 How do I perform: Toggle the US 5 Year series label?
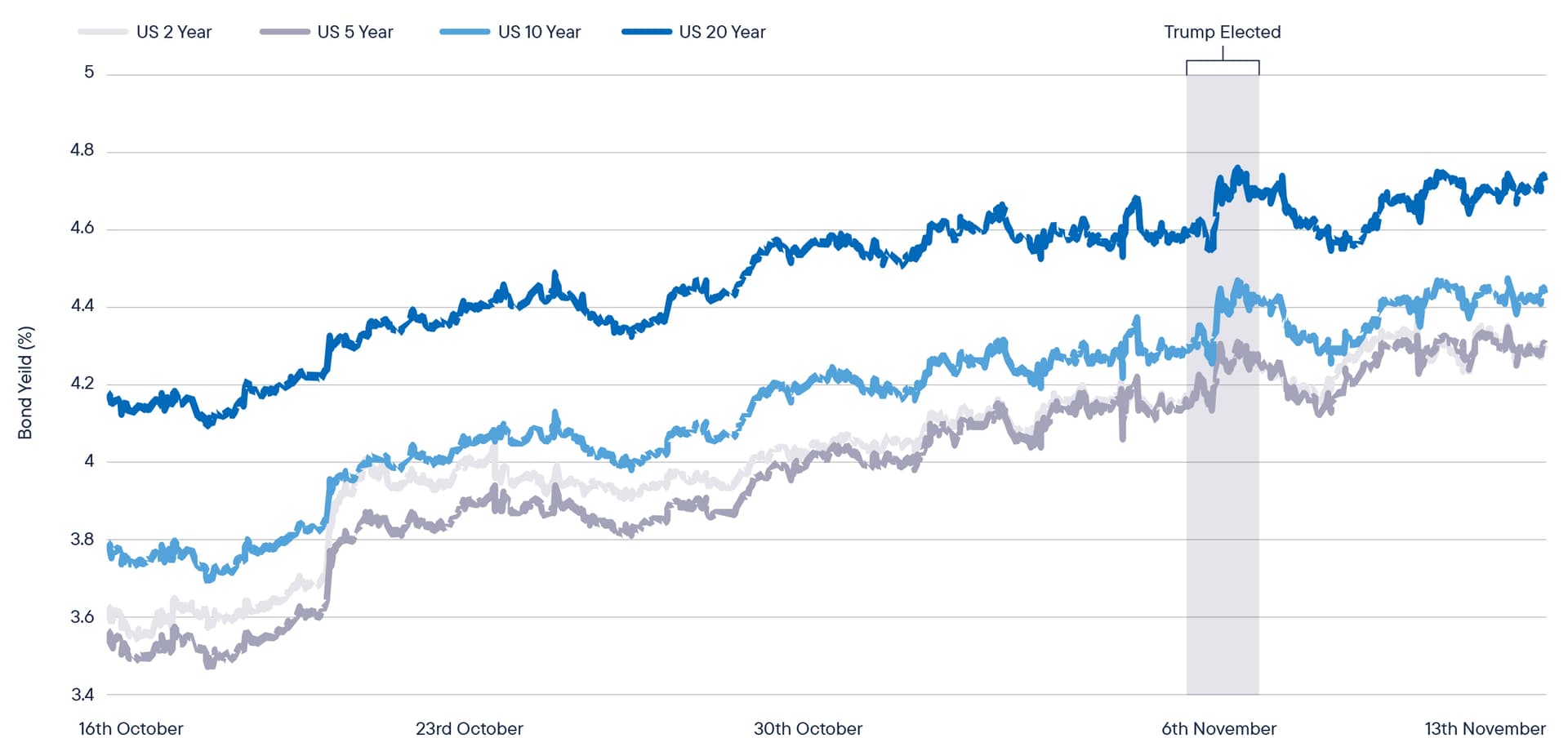click(x=355, y=32)
